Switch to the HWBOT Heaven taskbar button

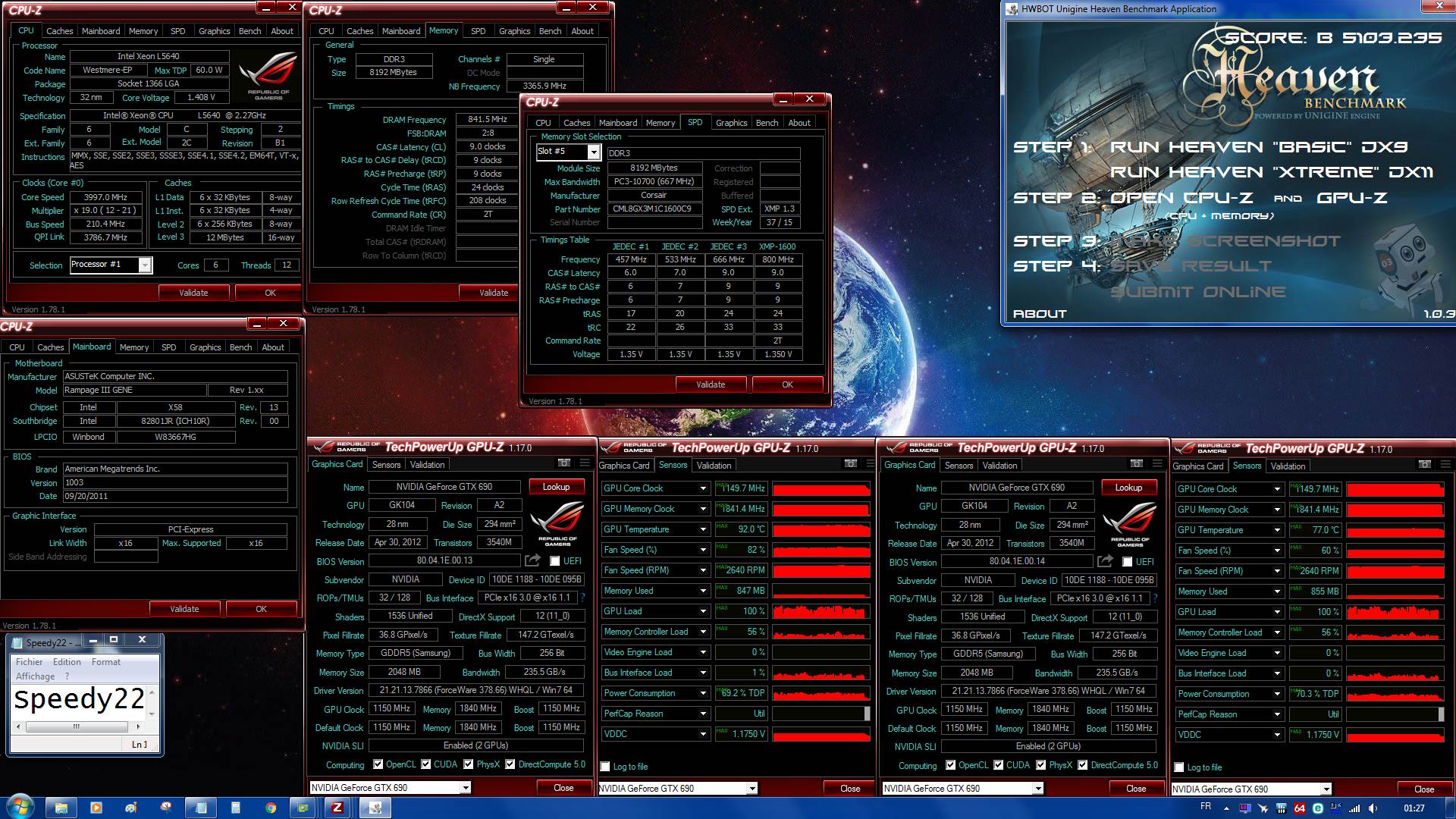(x=374, y=808)
